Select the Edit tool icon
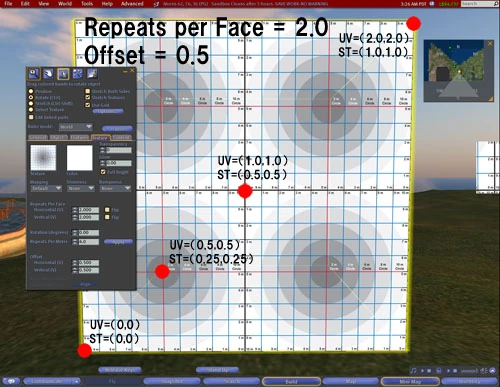Screen dimensions: 500x387 coord(63,73)
